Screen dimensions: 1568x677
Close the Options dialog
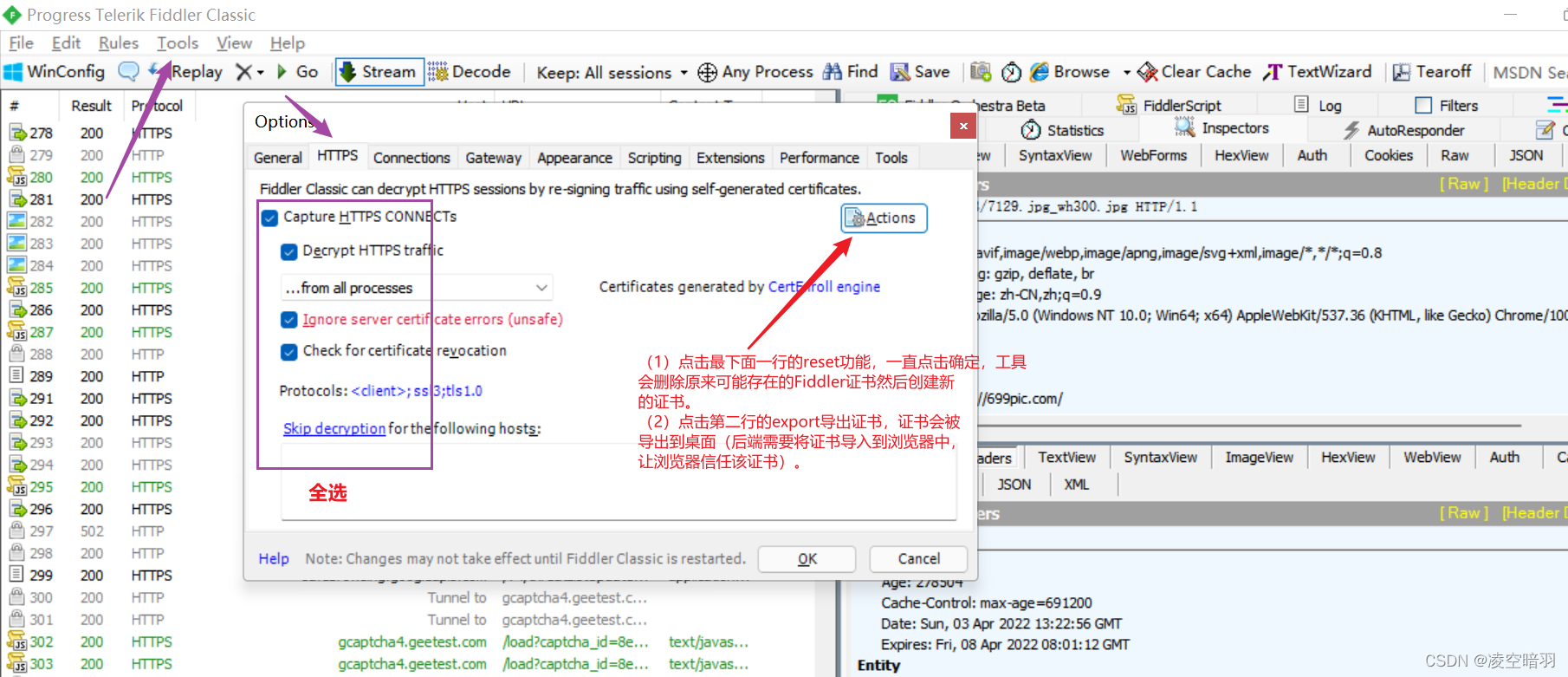(x=963, y=127)
